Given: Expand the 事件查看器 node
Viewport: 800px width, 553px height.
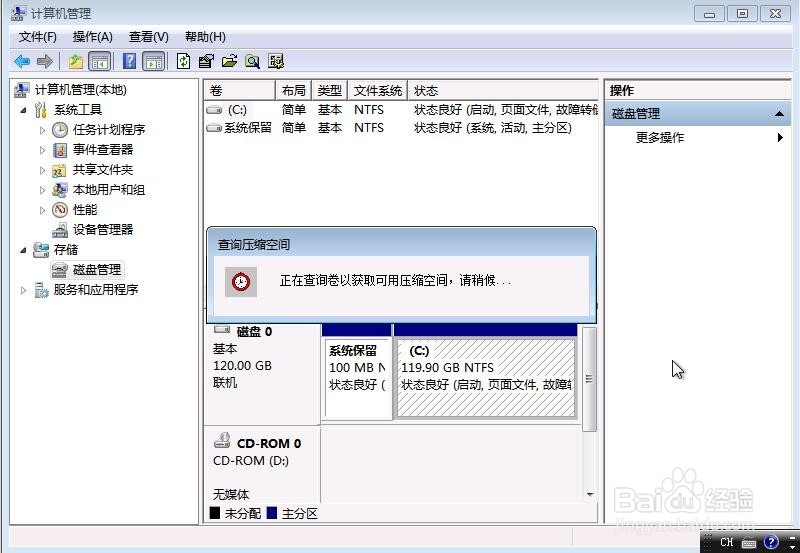Looking at the screenshot, I should (x=42, y=150).
